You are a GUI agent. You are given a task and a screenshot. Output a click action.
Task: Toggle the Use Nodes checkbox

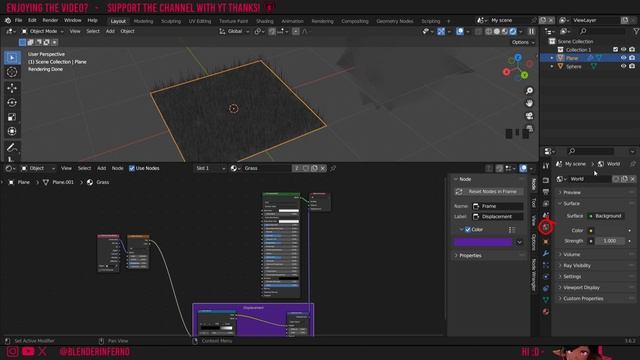pos(132,168)
